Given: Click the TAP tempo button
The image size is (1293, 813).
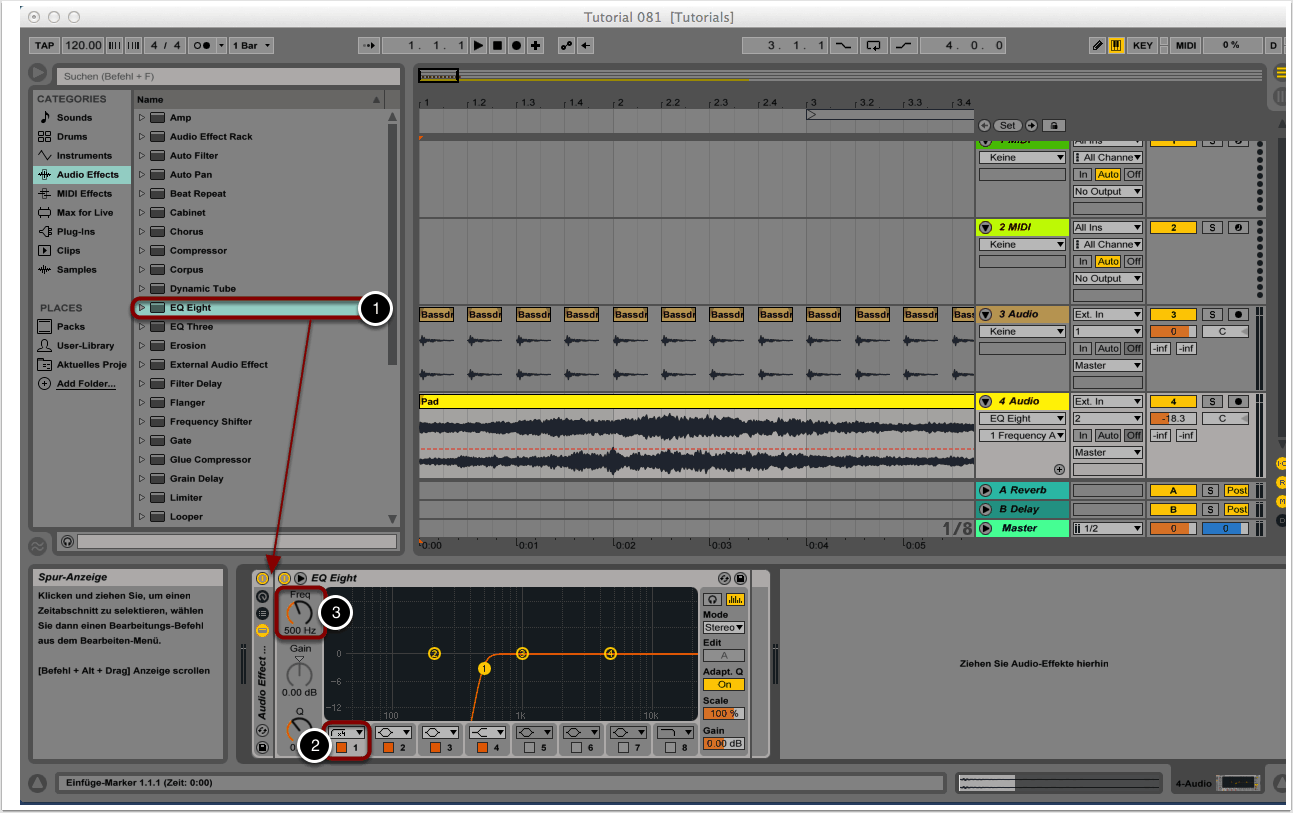Looking at the screenshot, I should point(44,46).
